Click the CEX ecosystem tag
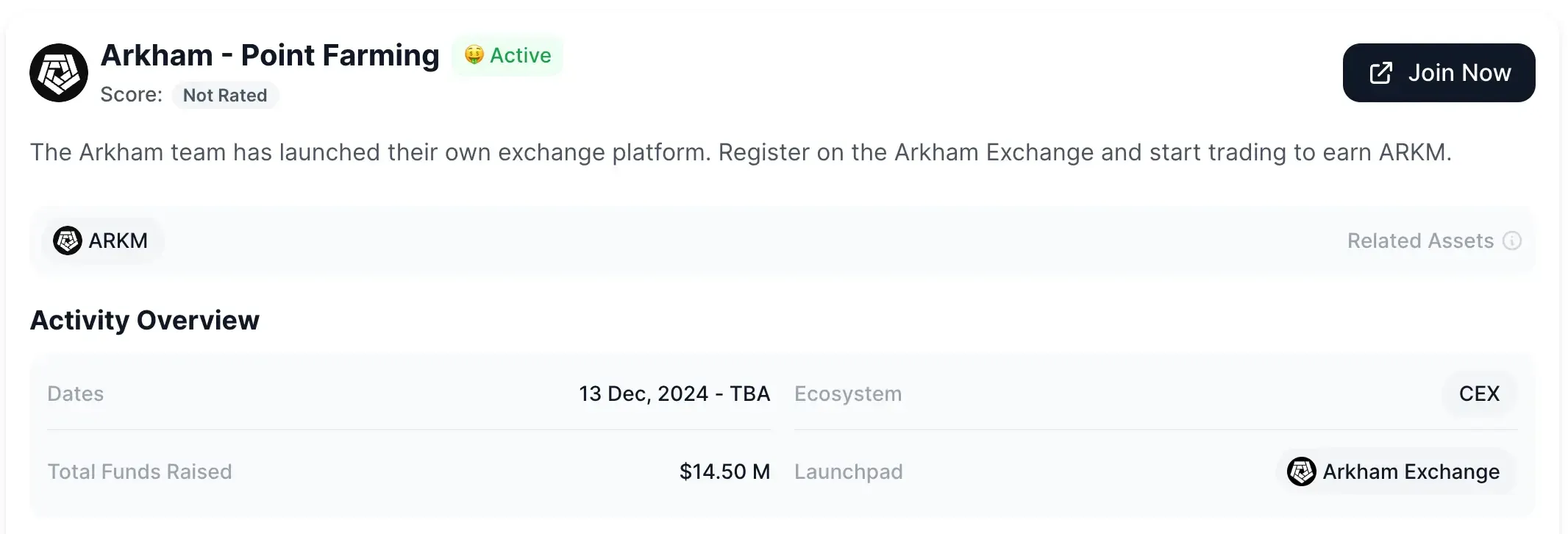Viewport: 1568px width, 534px height. 1479,394
